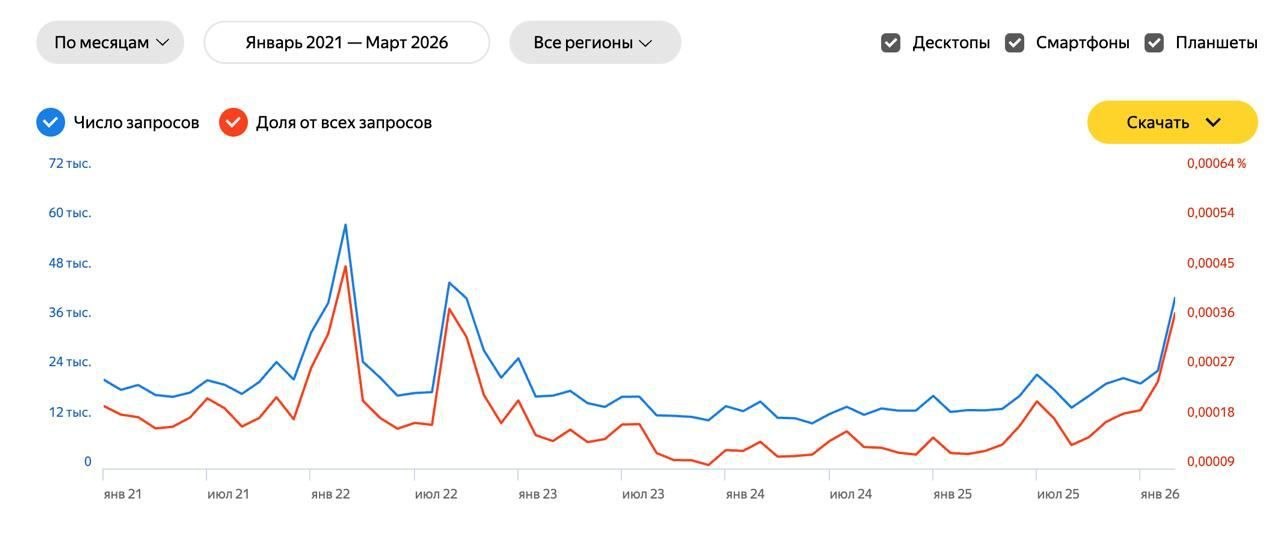
Task: Click the янв 26 x-axis label
Action: (x=1160, y=494)
